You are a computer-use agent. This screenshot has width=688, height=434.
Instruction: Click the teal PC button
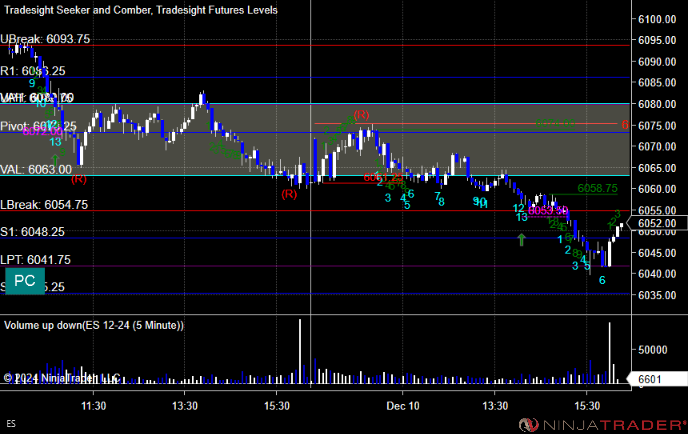click(25, 281)
